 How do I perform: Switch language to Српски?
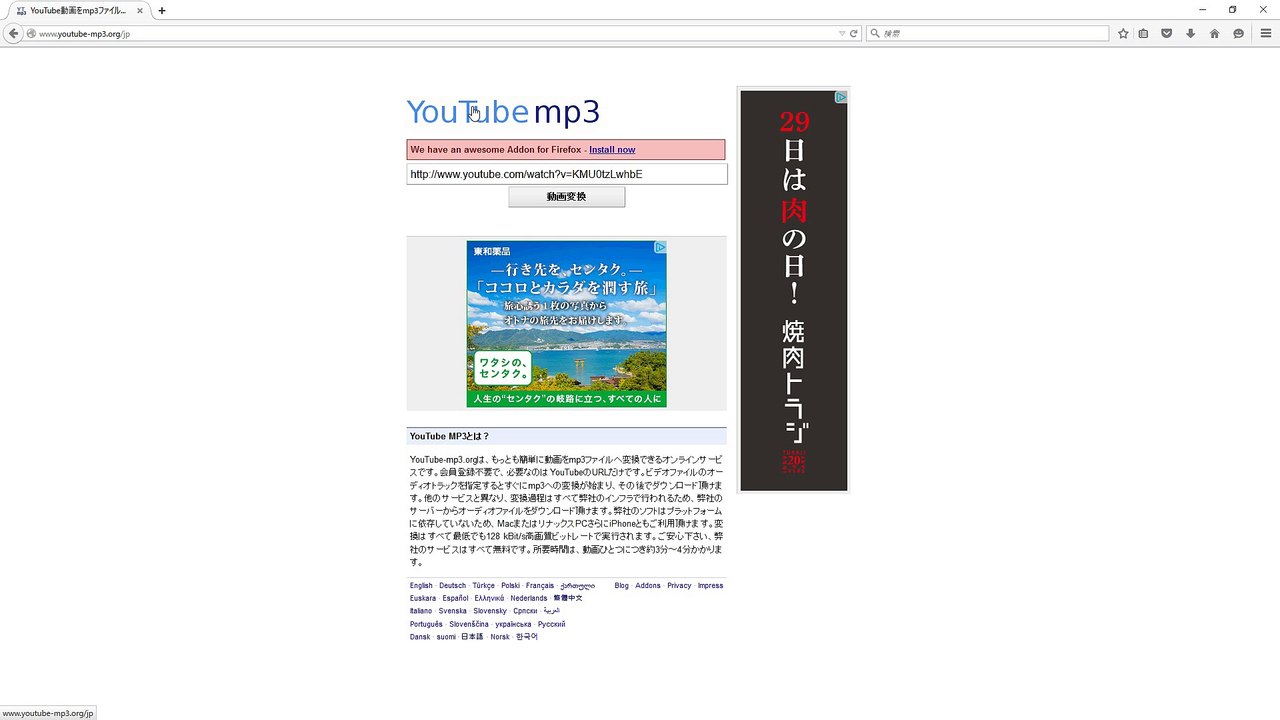click(x=525, y=611)
